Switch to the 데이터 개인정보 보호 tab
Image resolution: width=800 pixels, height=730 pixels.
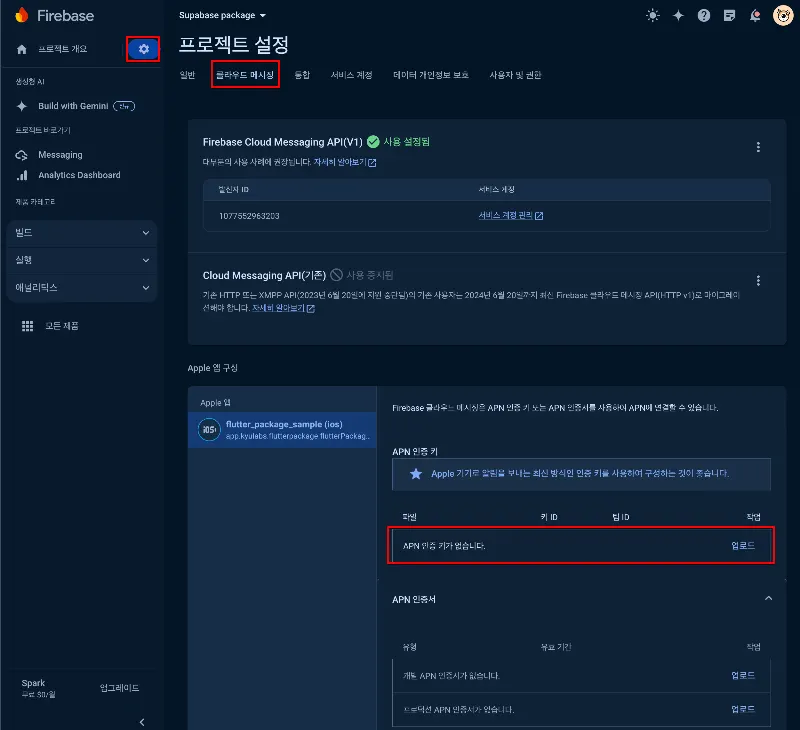pos(431,75)
